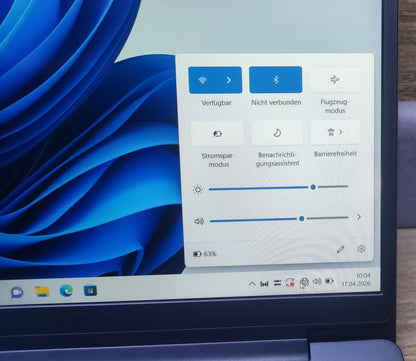Image resolution: width=416 pixels, height=361 pixels.
Task: Open the Chat app on taskbar
Action: 17,292
